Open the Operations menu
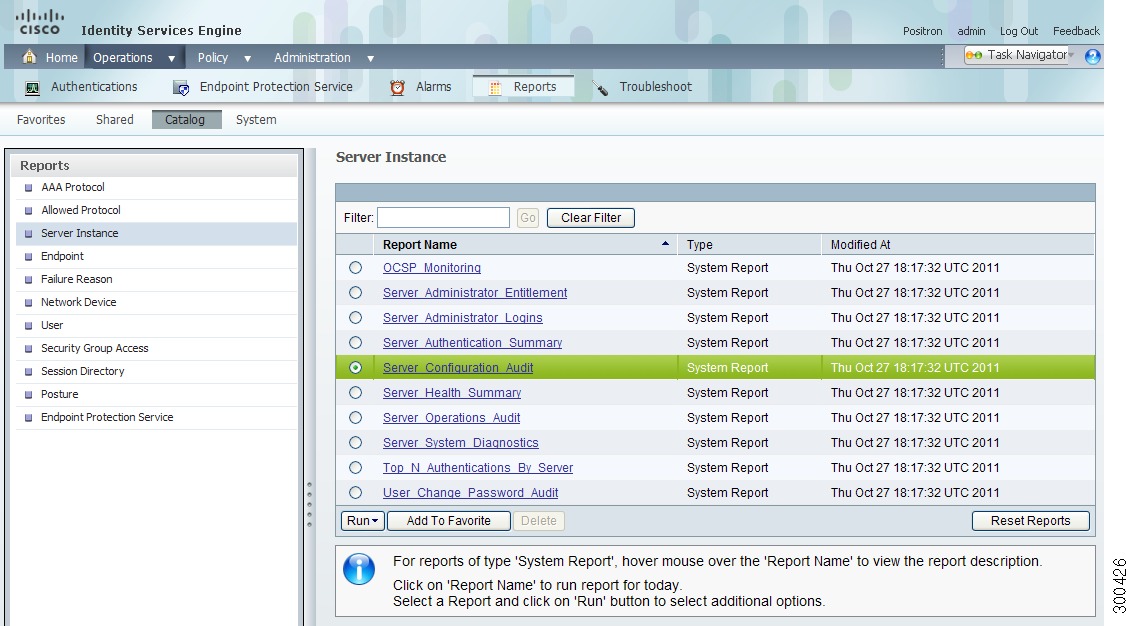 click(x=123, y=57)
